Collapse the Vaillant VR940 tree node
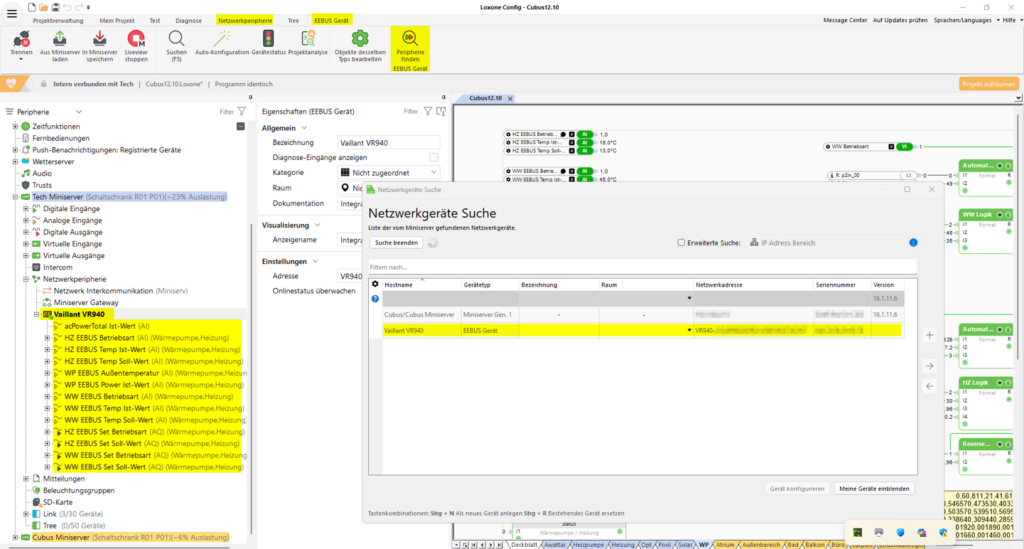This screenshot has height=549, width=1024. [x=36, y=314]
